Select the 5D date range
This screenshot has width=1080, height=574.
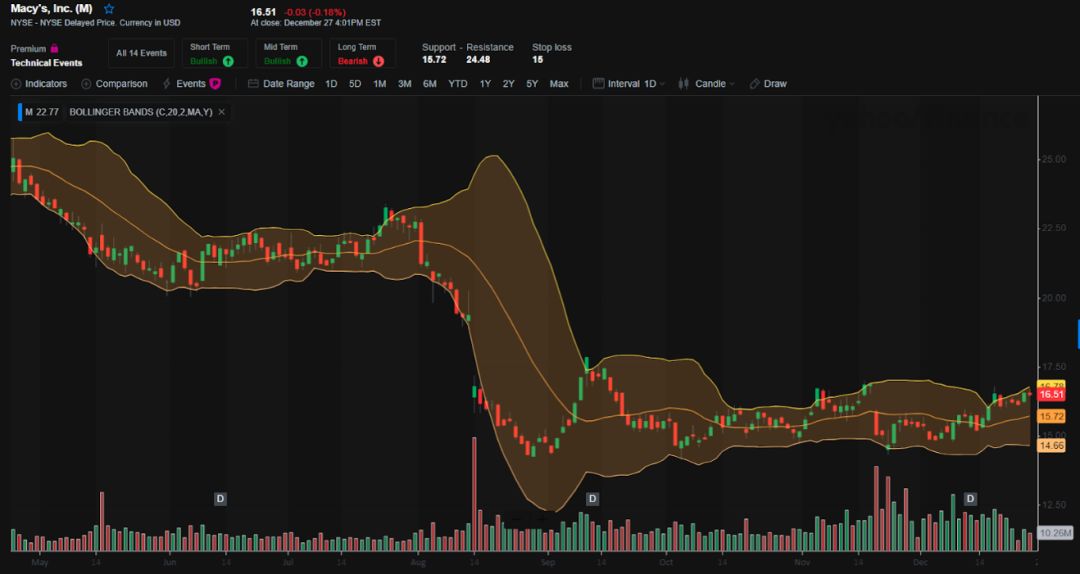(355, 84)
